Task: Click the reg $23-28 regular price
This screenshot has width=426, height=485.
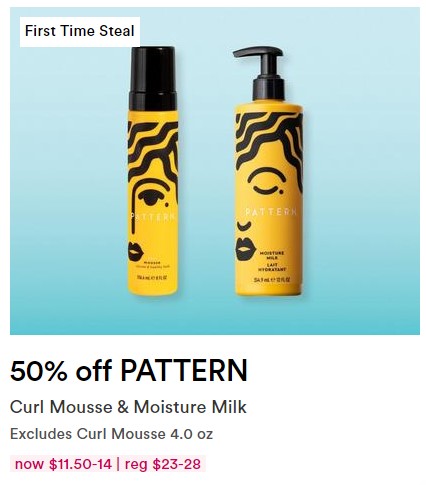Action: coord(163,464)
